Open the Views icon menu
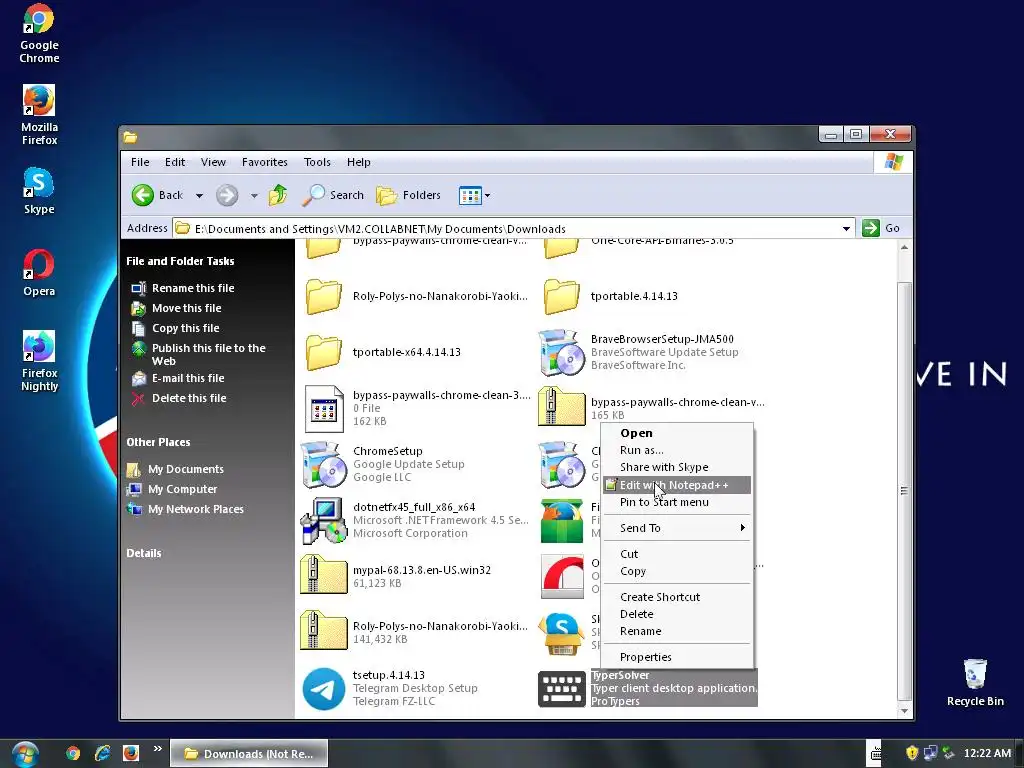1024x768 pixels. click(x=474, y=195)
